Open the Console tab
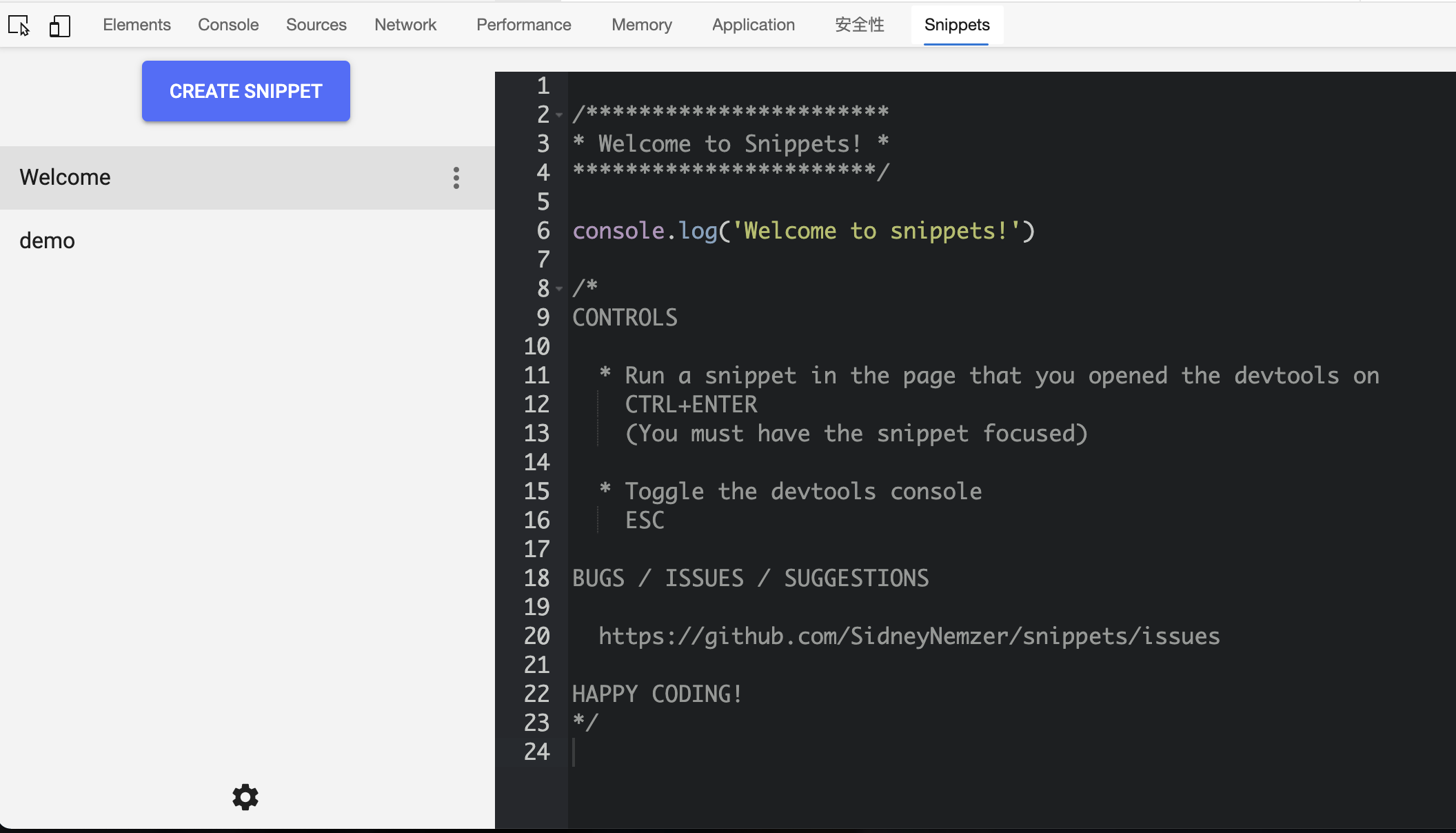The image size is (1456, 833). (228, 25)
